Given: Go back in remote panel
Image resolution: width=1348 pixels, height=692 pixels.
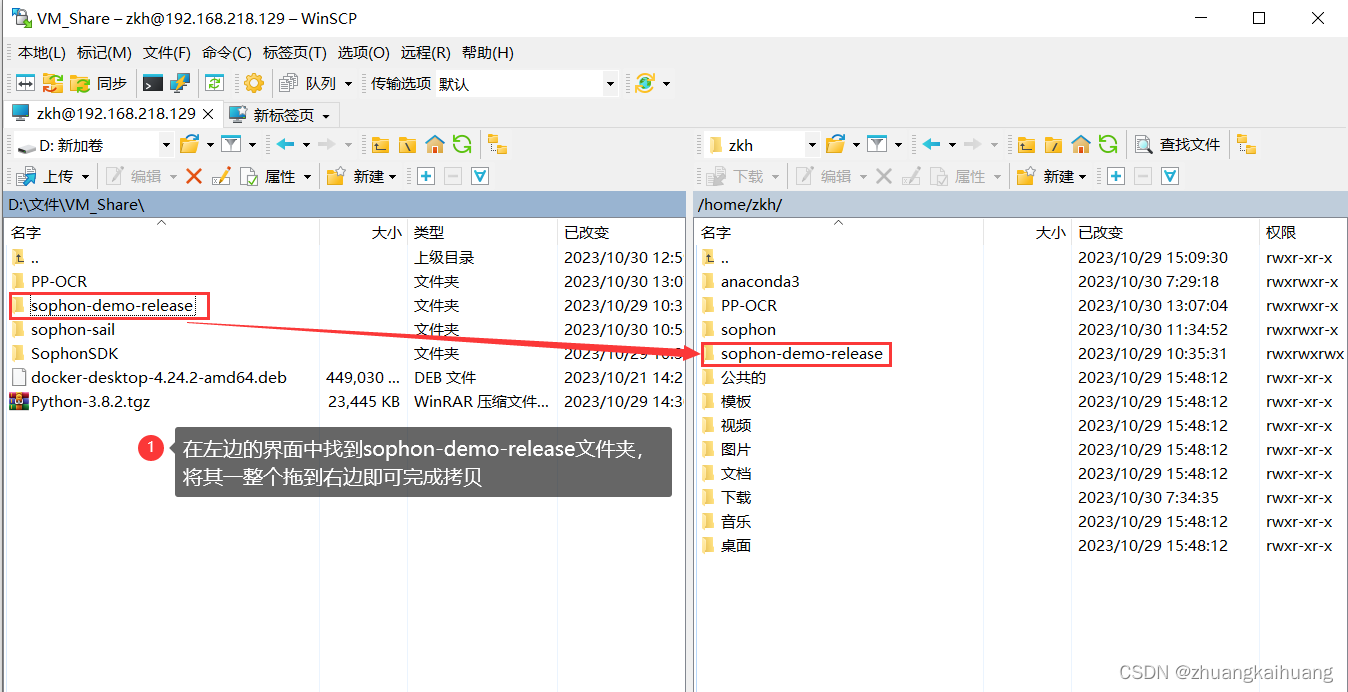Looking at the screenshot, I should [x=932, y=145].
